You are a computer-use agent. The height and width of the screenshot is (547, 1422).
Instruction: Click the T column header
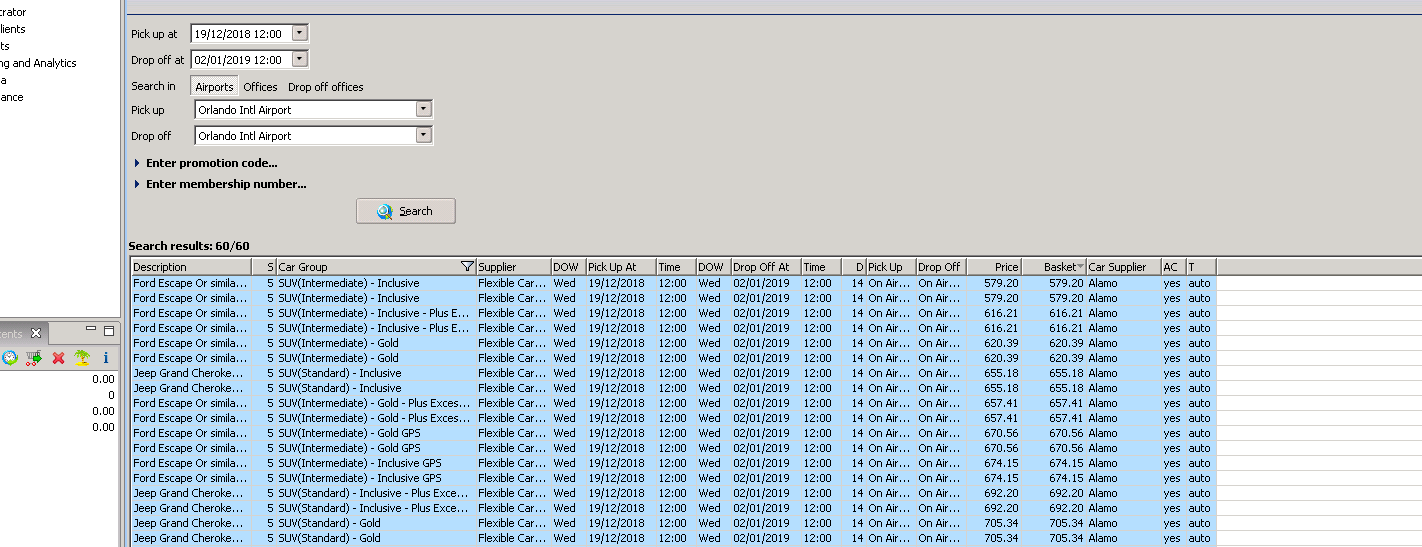(x=1201, y=267)
